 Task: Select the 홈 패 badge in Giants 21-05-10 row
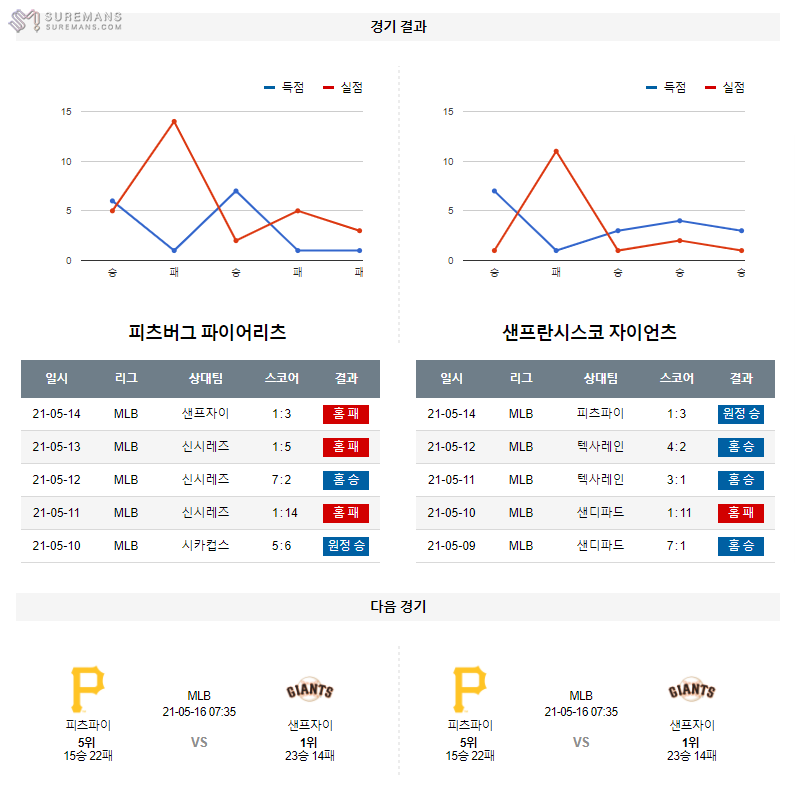click(x=740, y=513)
